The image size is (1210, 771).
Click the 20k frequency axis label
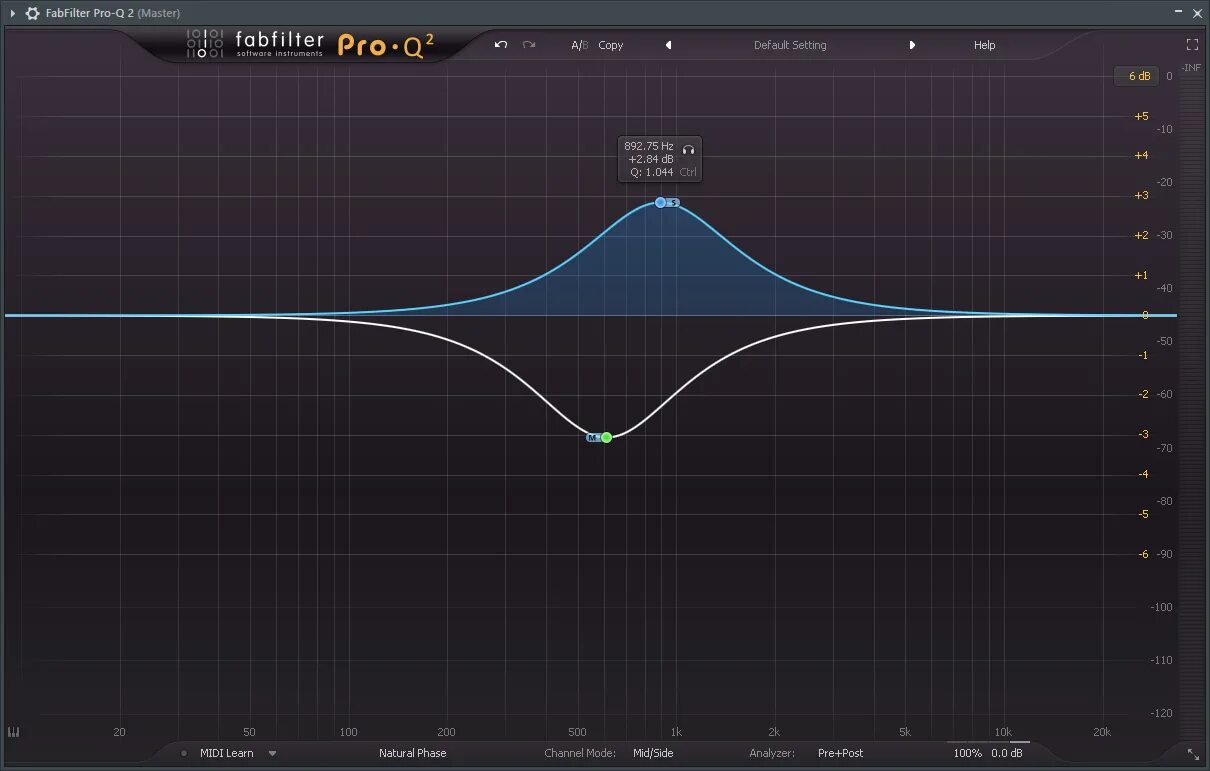tap(1101, 732)
